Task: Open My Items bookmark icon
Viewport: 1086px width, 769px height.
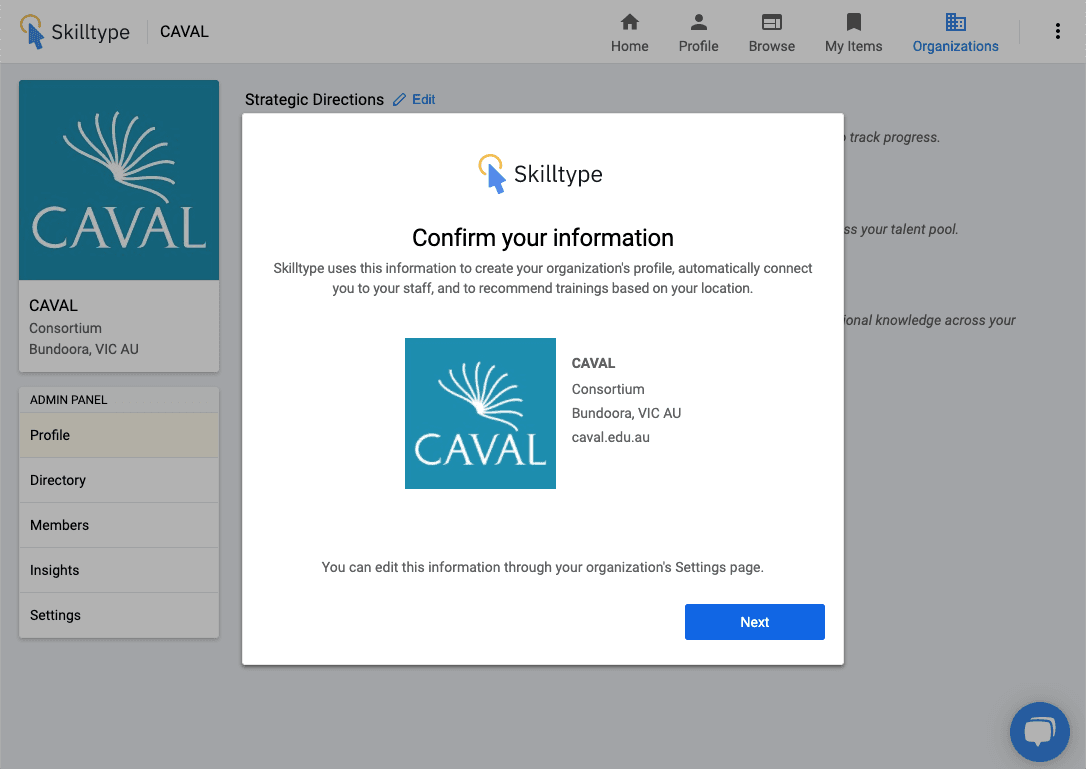Action: (x=853, y=22)
